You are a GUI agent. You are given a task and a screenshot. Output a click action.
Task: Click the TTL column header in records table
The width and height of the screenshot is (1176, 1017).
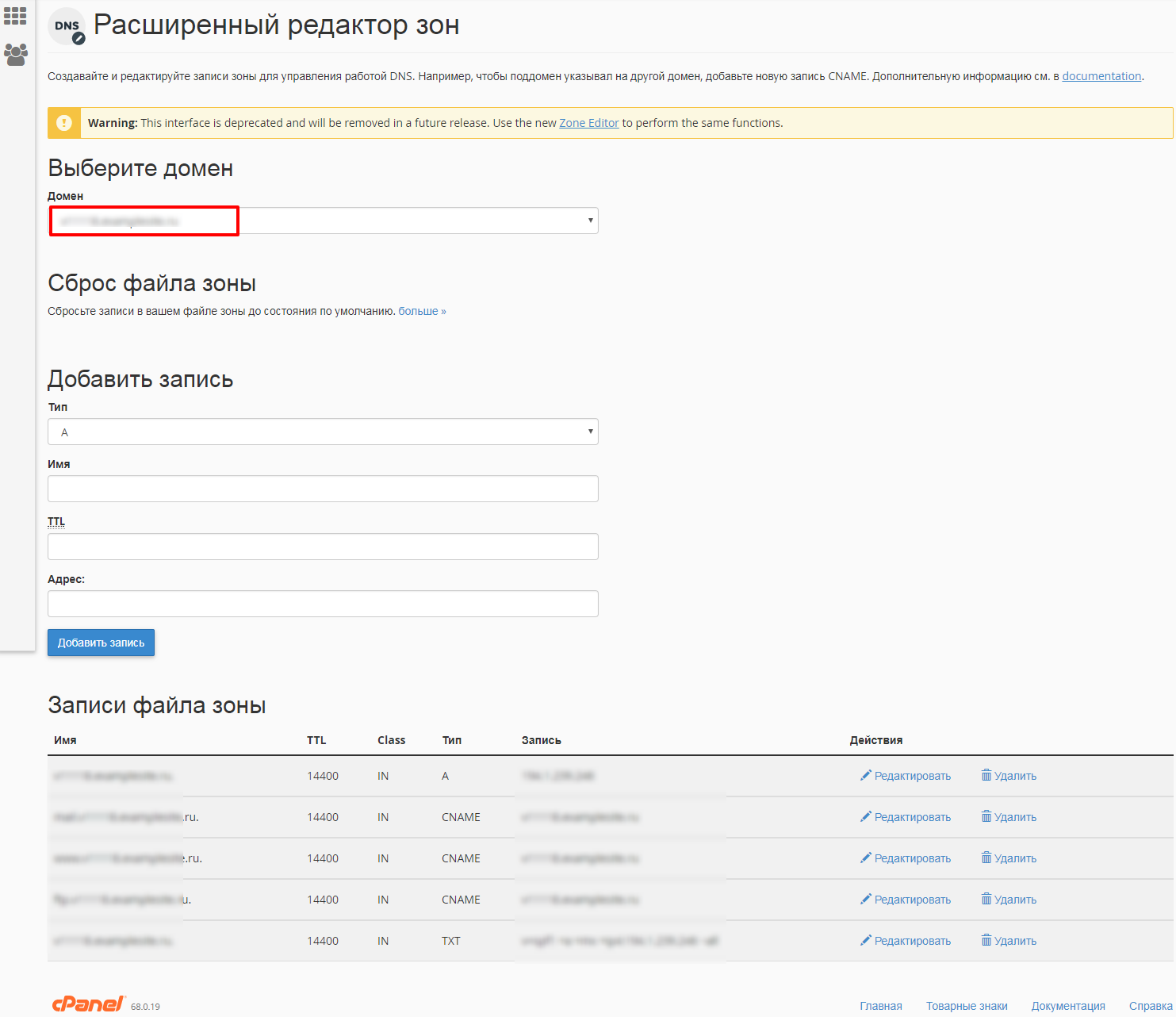point(316,740)
